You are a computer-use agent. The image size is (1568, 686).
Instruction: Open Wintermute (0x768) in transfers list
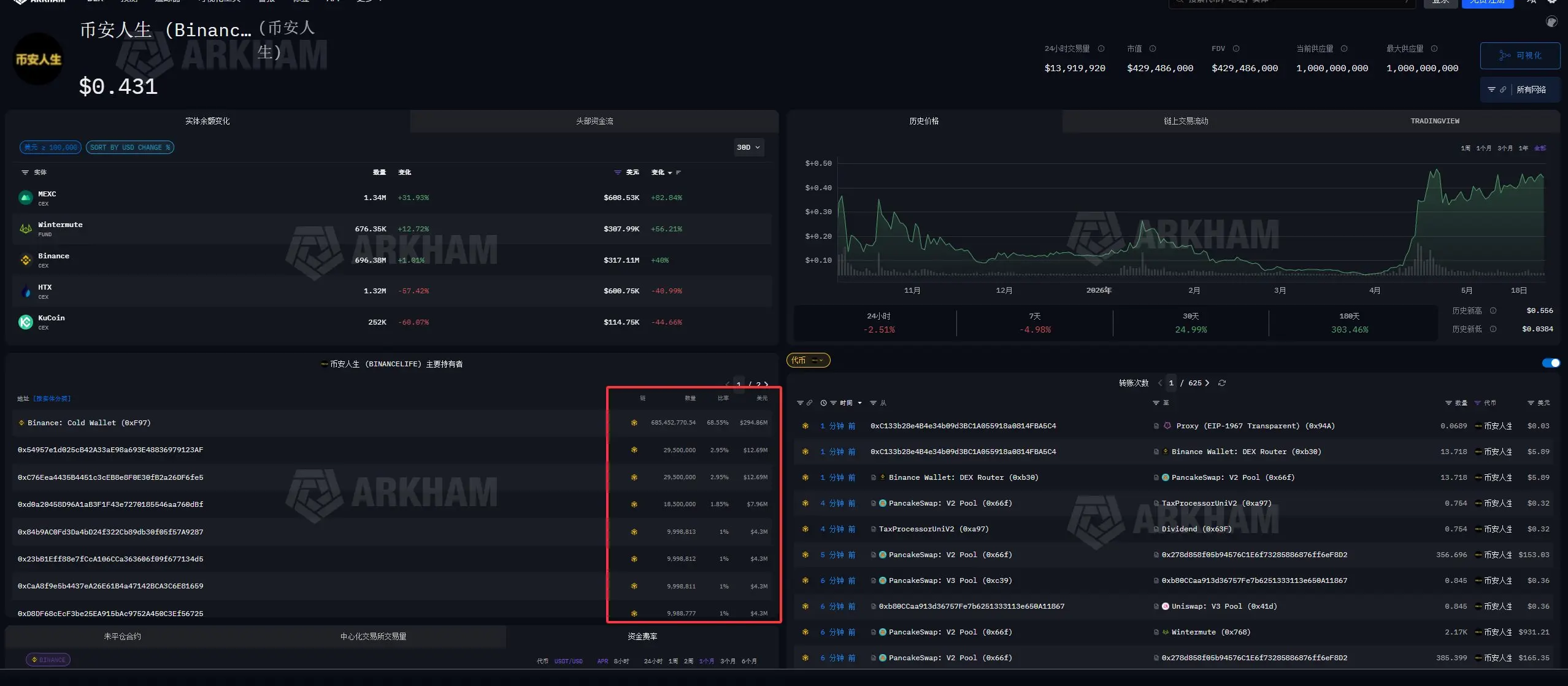coord(1210,632)
